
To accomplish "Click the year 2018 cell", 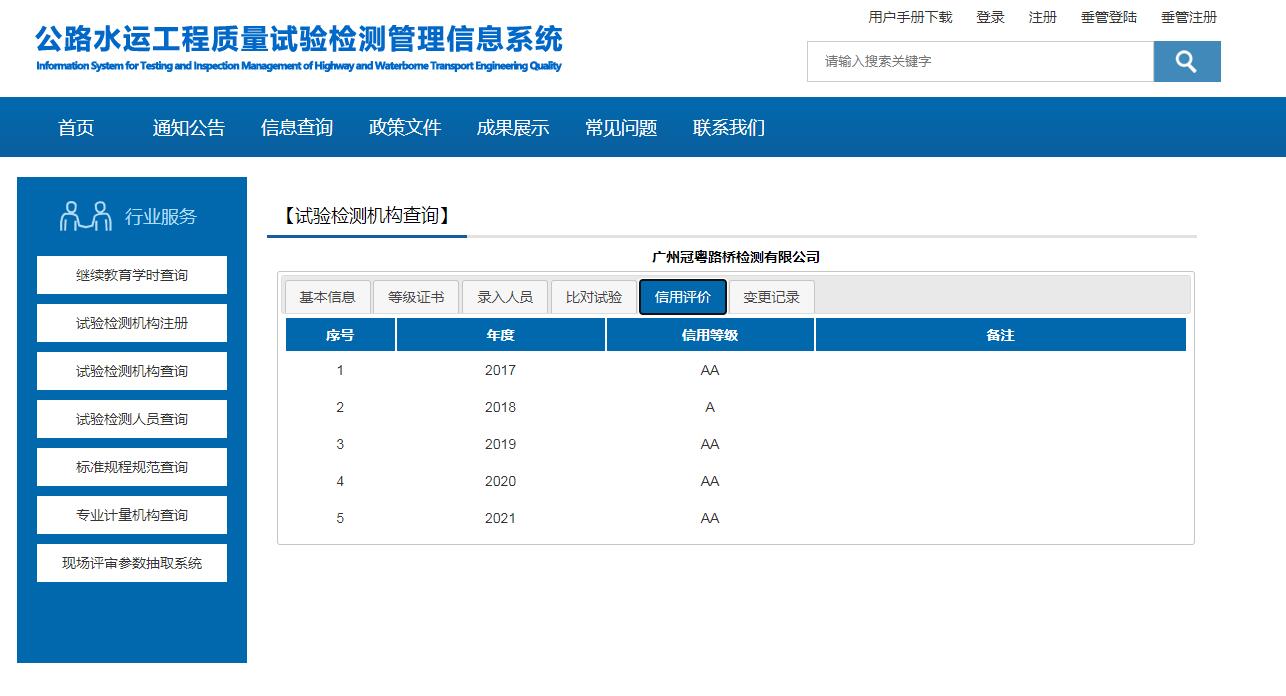I will click(500, 407).
